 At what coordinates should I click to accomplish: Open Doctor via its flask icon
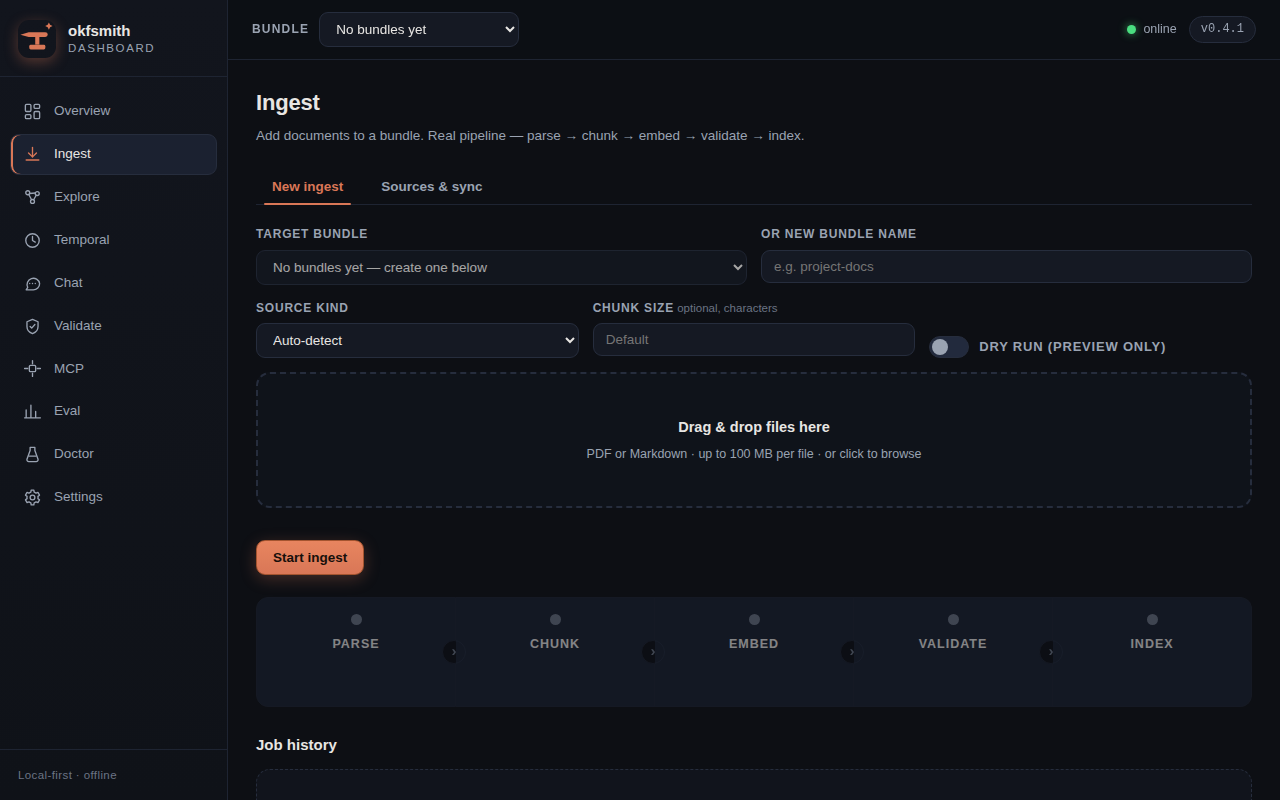[32, 454]
